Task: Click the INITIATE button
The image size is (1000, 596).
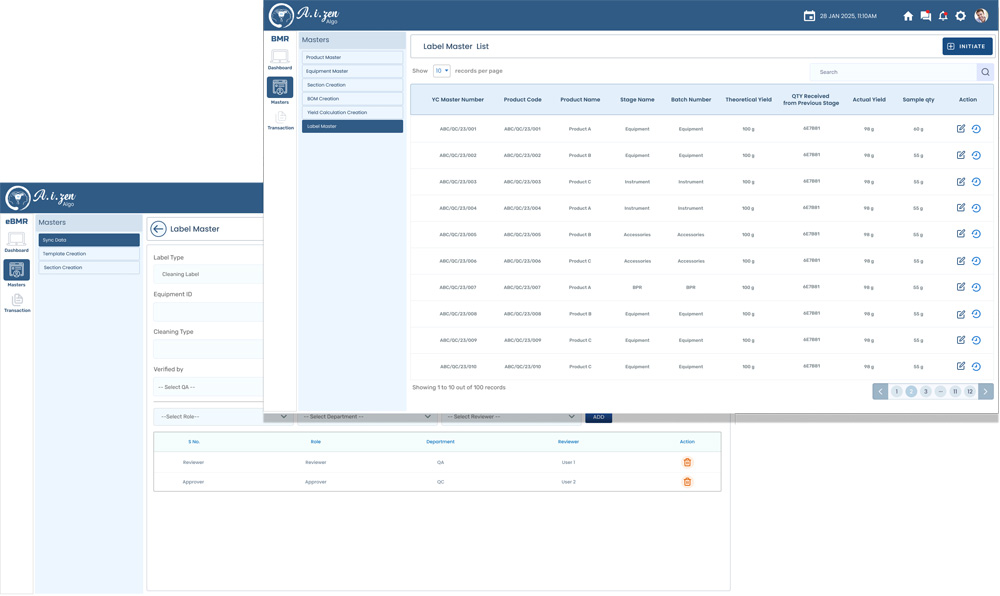Action: 967,47
